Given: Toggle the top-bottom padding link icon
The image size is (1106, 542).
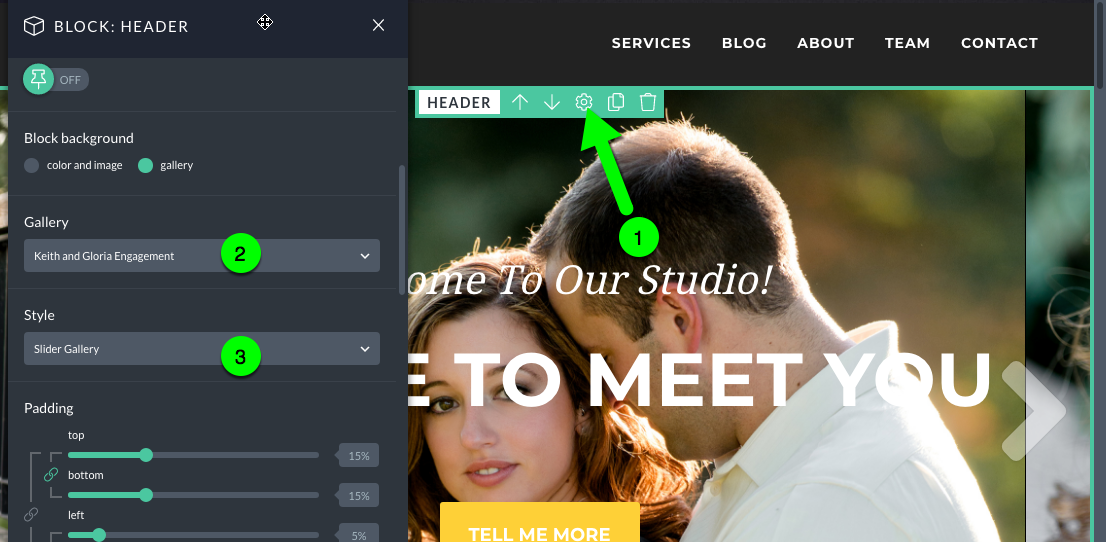Looking at the screenshot, I should point(51,475).
